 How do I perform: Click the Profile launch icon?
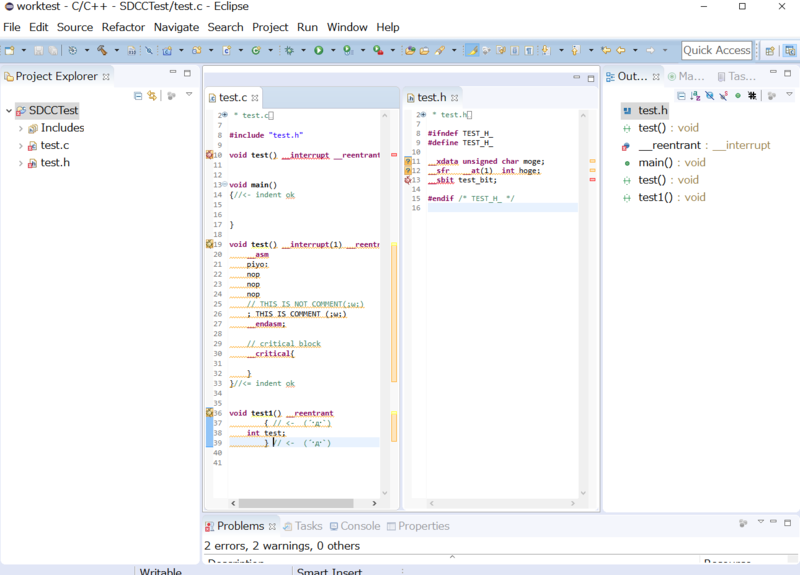(x=348, y=50)
